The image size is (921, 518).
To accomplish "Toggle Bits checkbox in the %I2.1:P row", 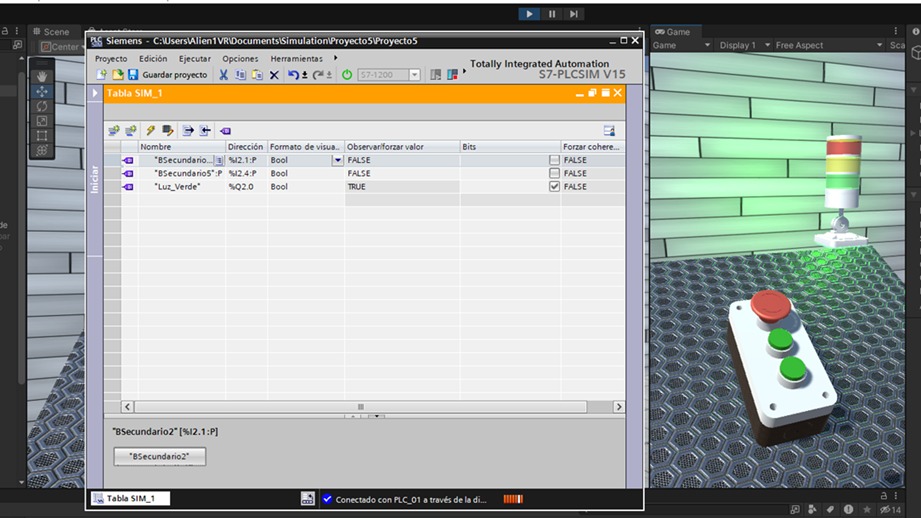I will pyautogui.click(x=554, y=160).
